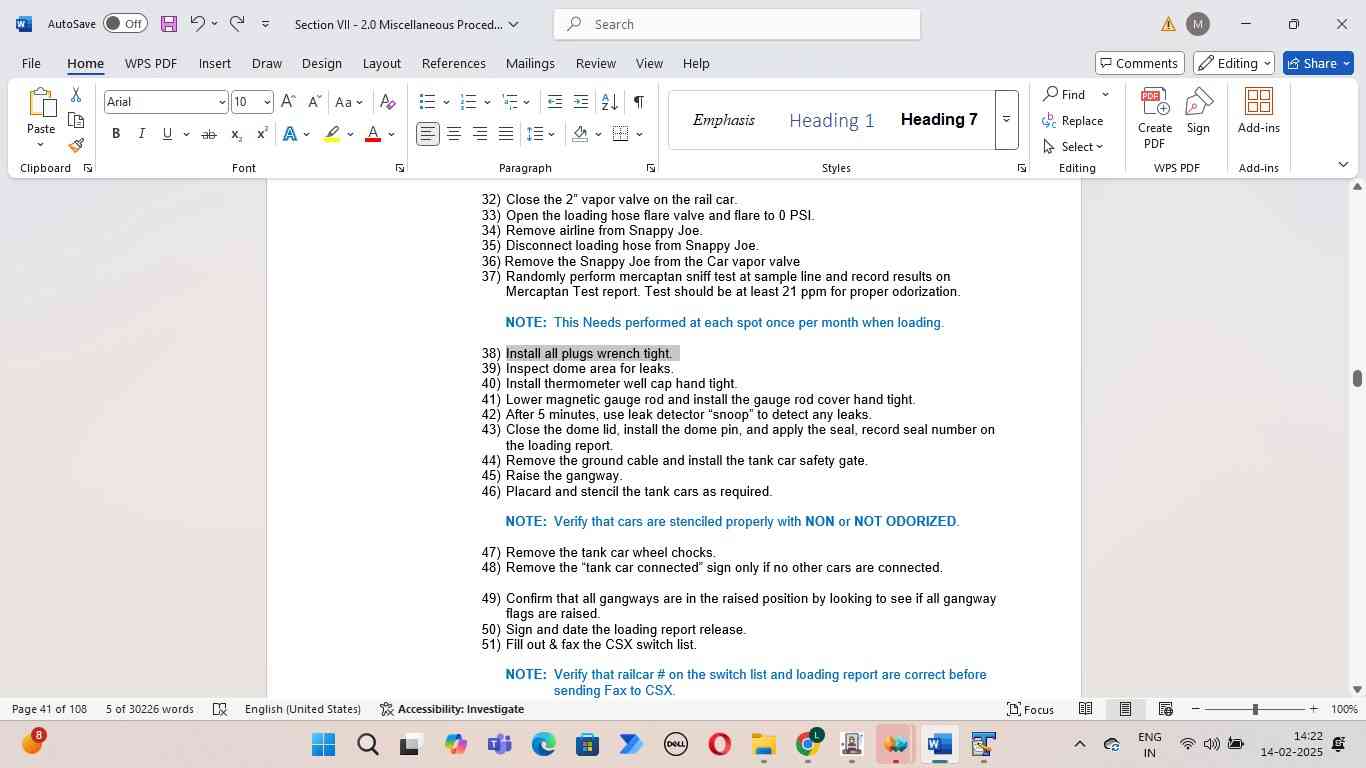Image resolution: width=1366 pixels, height=768 pixels.
Task: Open the File menu
Action: (x=31, y=63)
